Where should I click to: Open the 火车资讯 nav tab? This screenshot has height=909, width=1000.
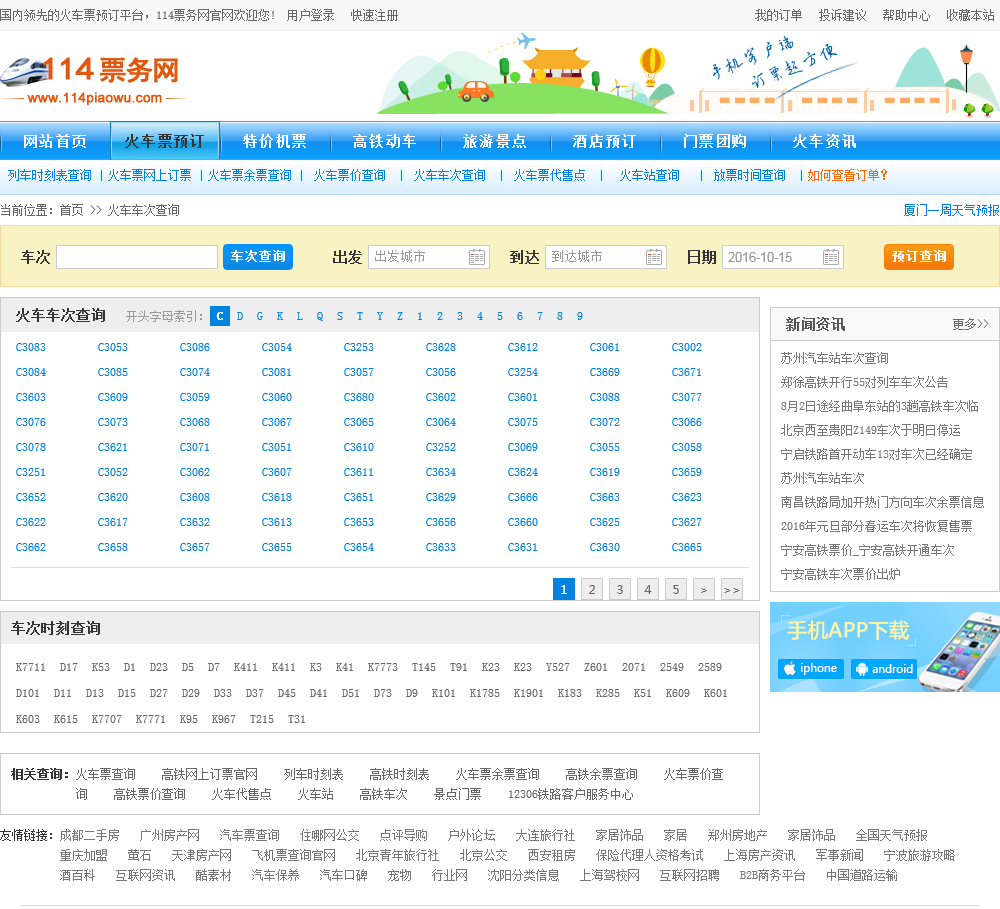click(825, 141)
